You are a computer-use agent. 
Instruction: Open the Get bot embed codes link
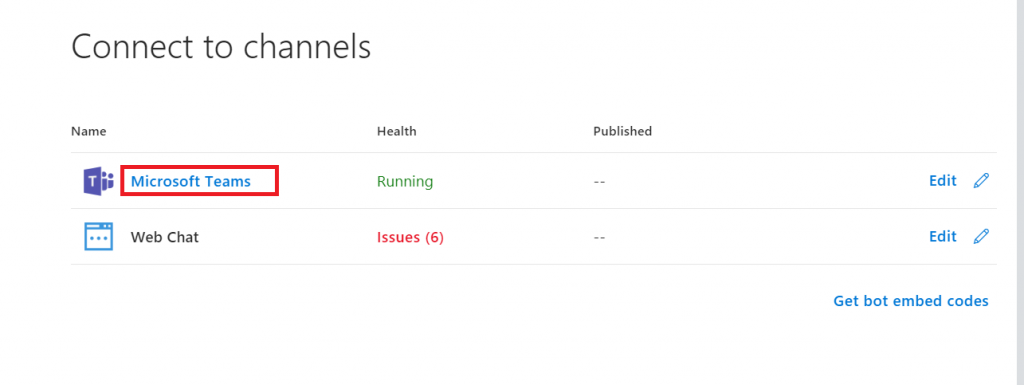[911, 301]
